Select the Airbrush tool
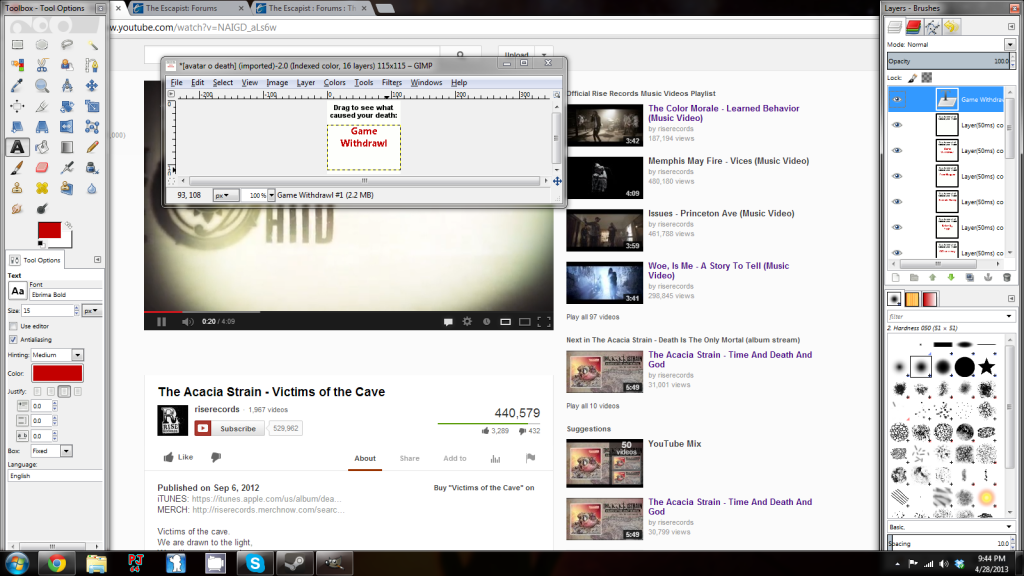The height and width of the screenshot is (576, 1024). tap(67, 168)
